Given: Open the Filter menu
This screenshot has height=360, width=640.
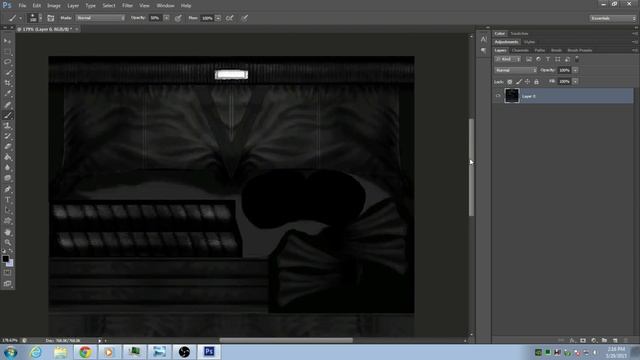Looking at the screenshot, I should pyautogui.click(x=127, y=6).
